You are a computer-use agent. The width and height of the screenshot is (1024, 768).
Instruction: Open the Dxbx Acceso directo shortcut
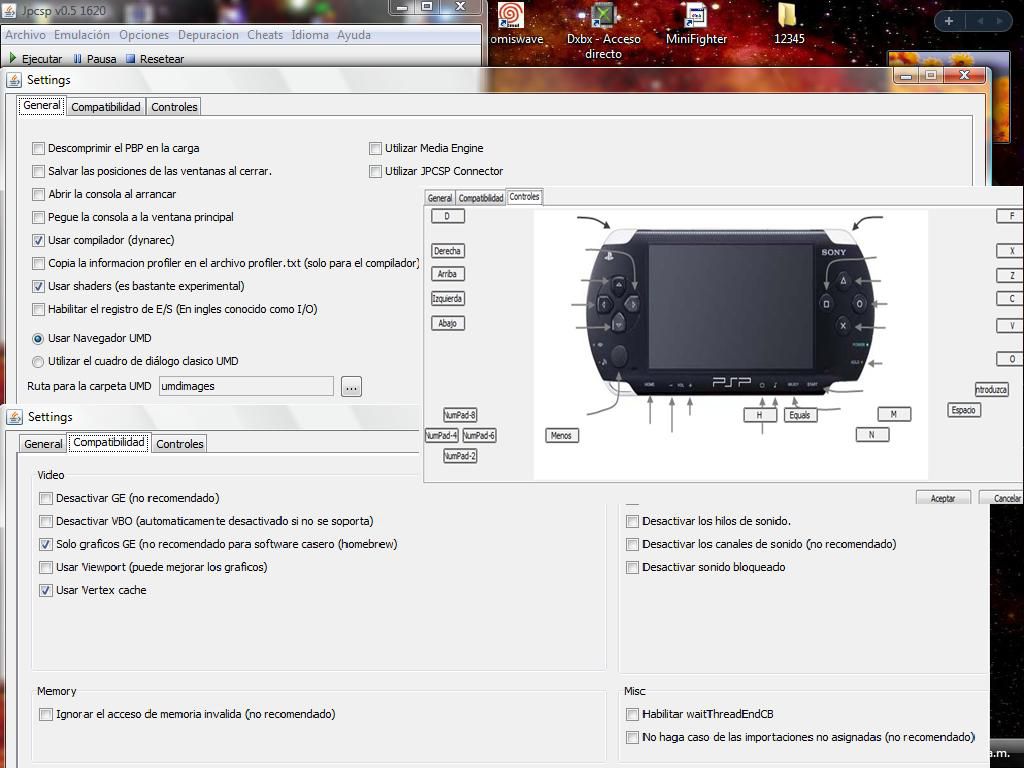(x=603, y=31)
